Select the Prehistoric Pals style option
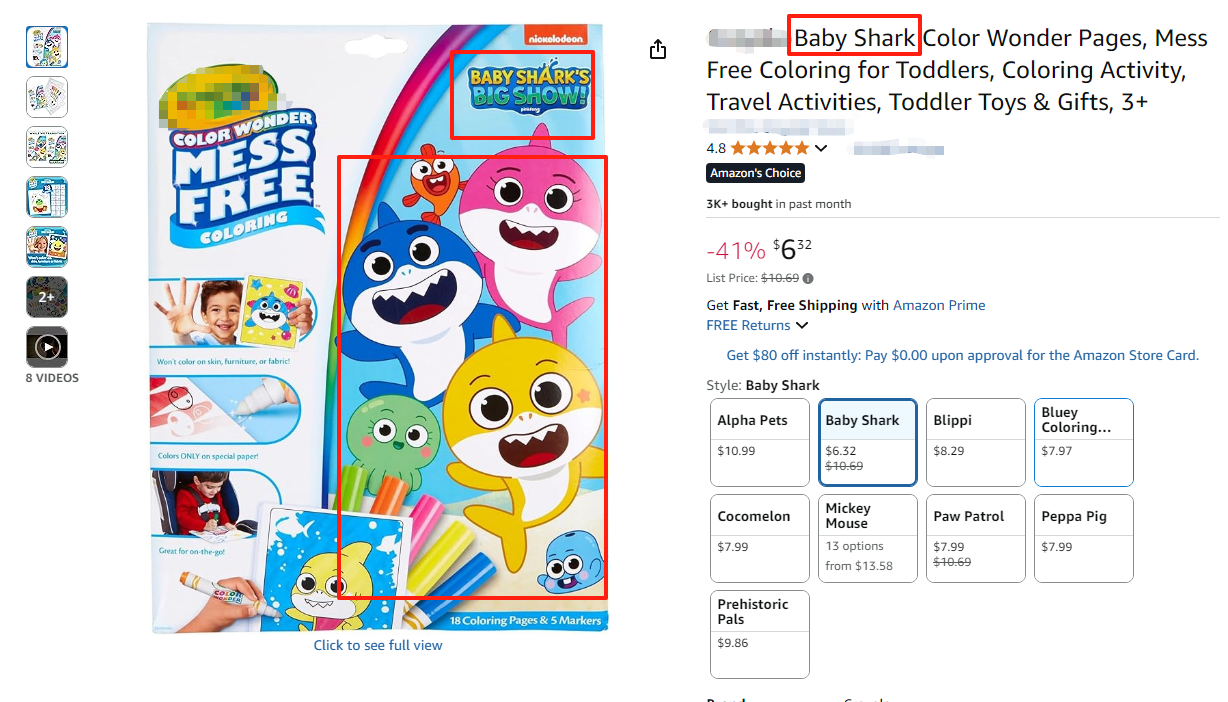The image size is (1228, 702). (759, 634)
